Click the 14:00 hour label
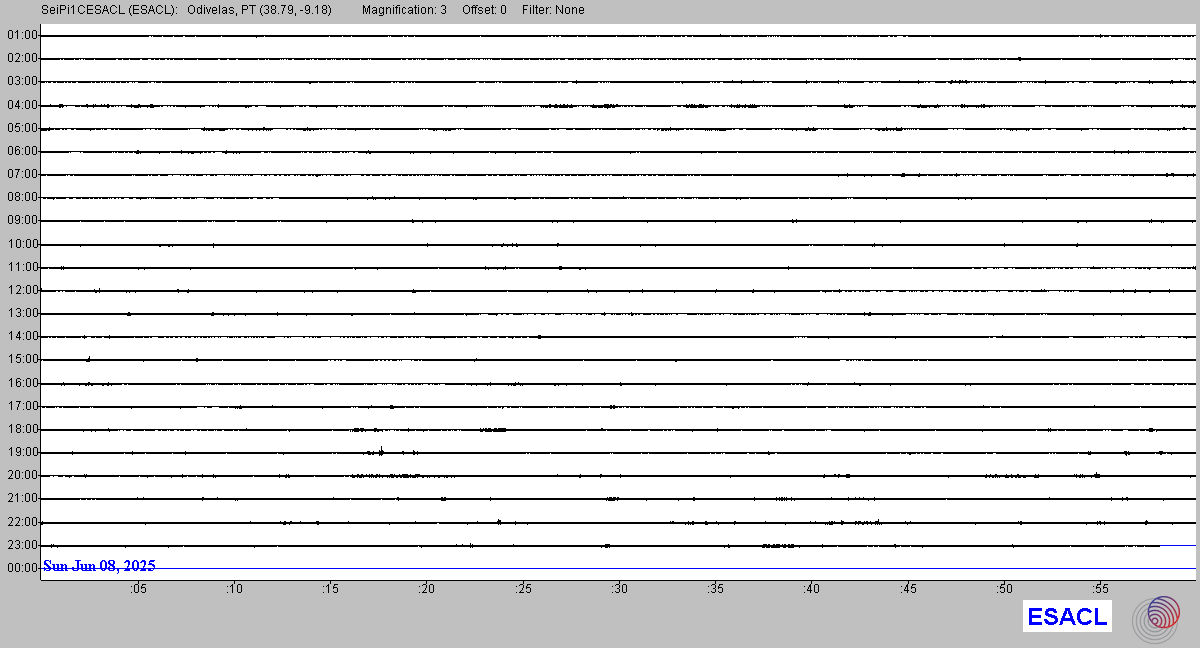The image size is (1200, 648). (x=22, y=336)
